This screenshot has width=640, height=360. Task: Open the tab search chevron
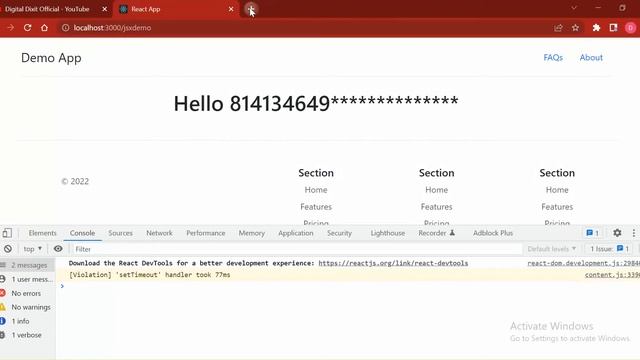click(574, 8)
